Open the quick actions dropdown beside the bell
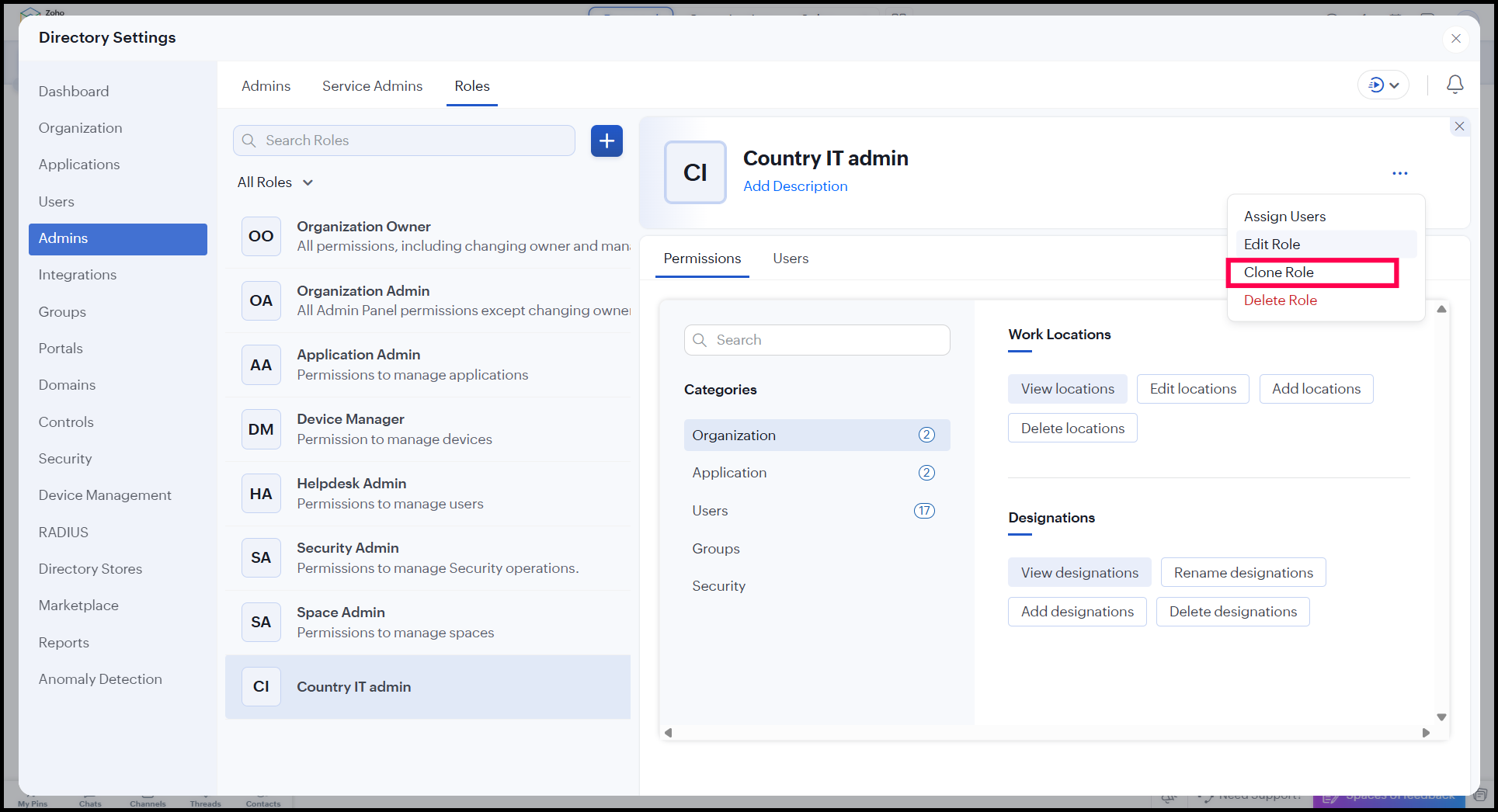 point(1383,85)
